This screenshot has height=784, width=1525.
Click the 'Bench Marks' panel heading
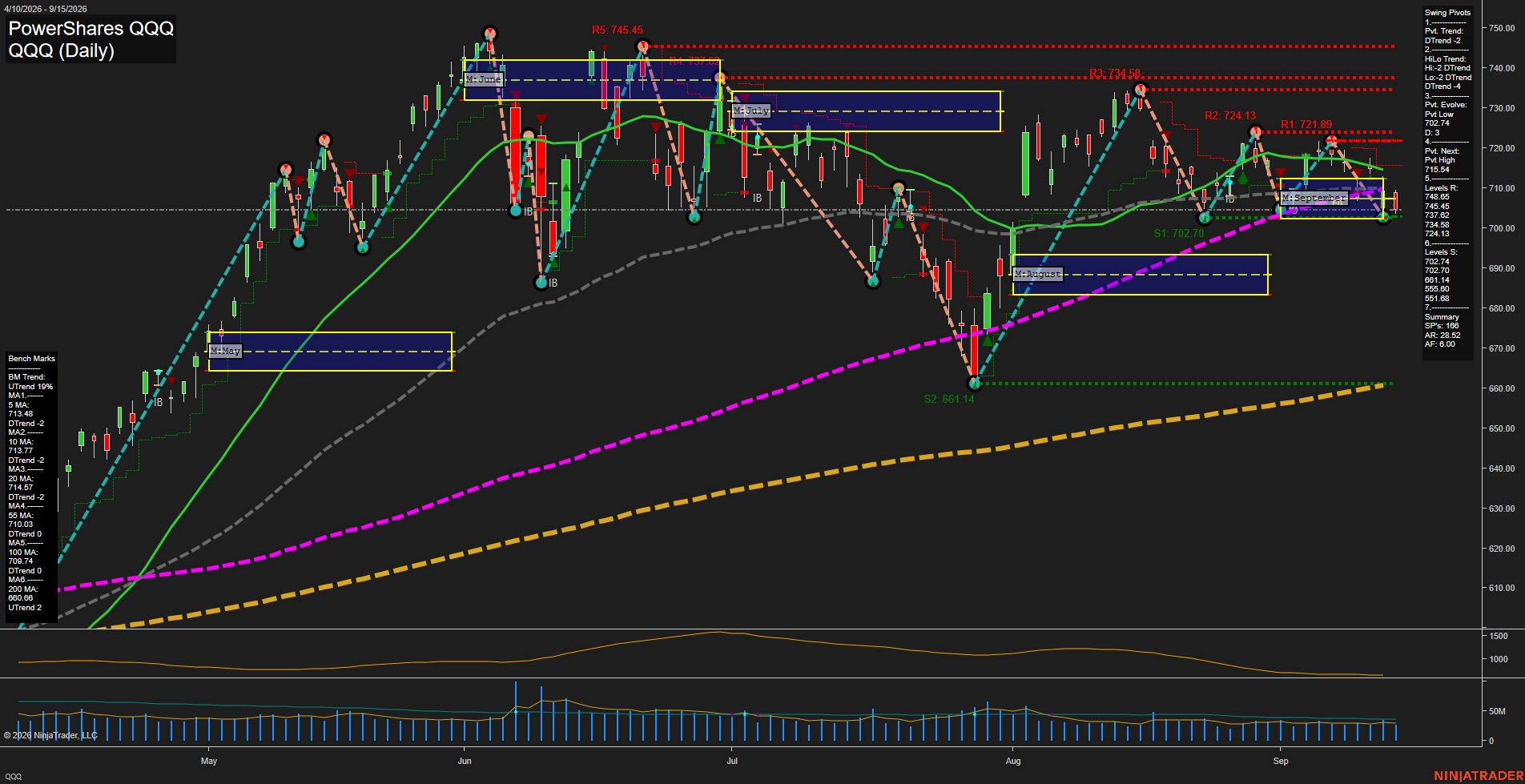click(x=32, y=359)
